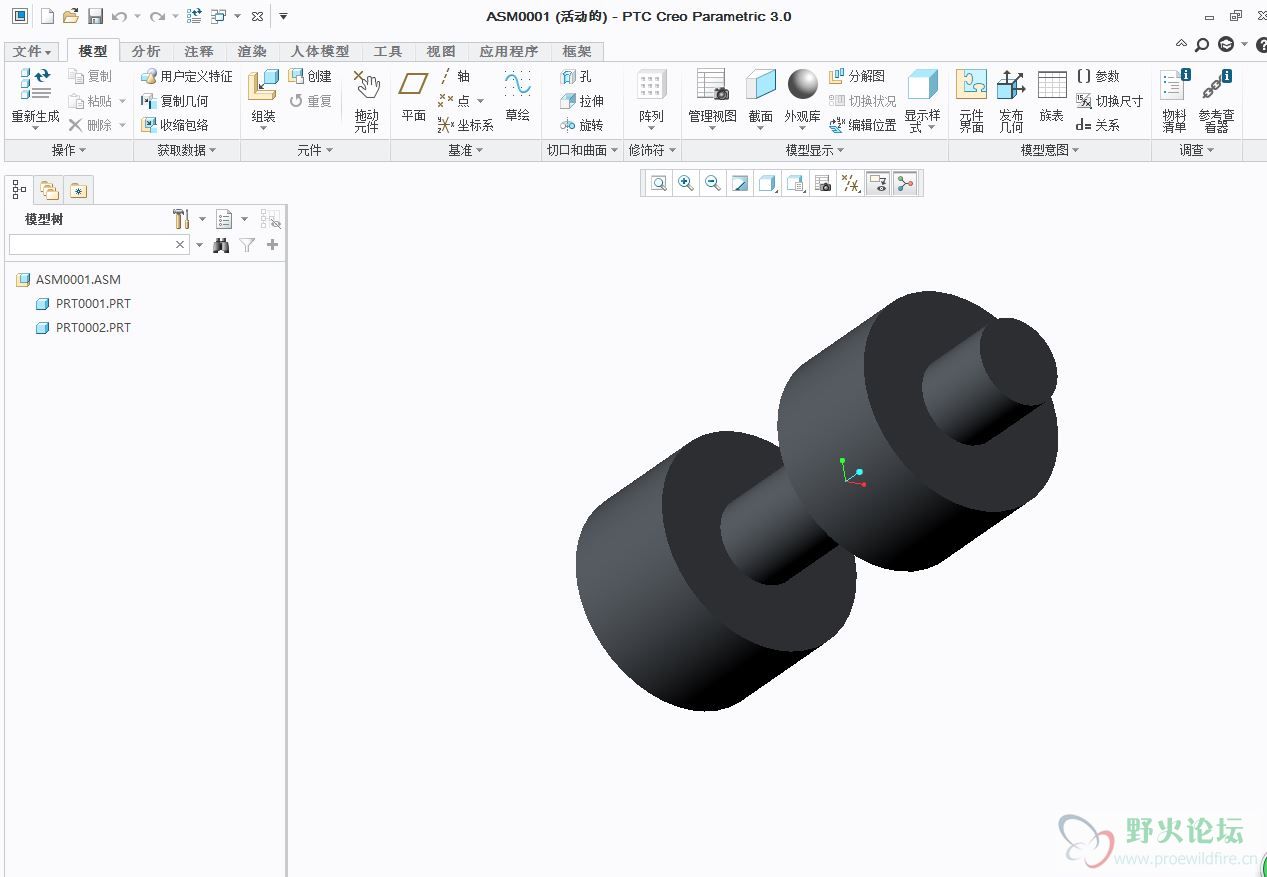The height and width of the screenshot is (877, 1267).
Task: Click the Zoom Out icon in graphics toolbar
Action: tap(712, 183)
